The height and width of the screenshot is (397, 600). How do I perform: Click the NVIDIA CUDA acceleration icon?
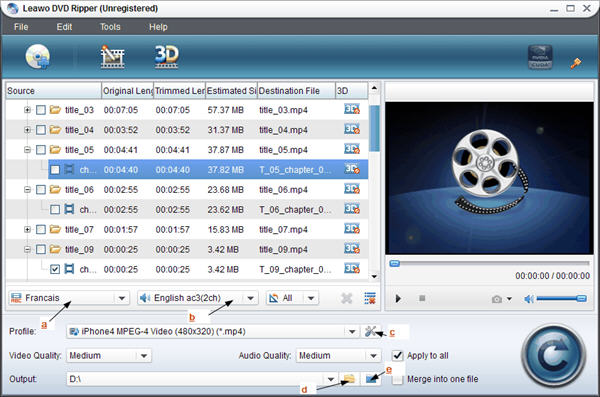pos(540,57)
